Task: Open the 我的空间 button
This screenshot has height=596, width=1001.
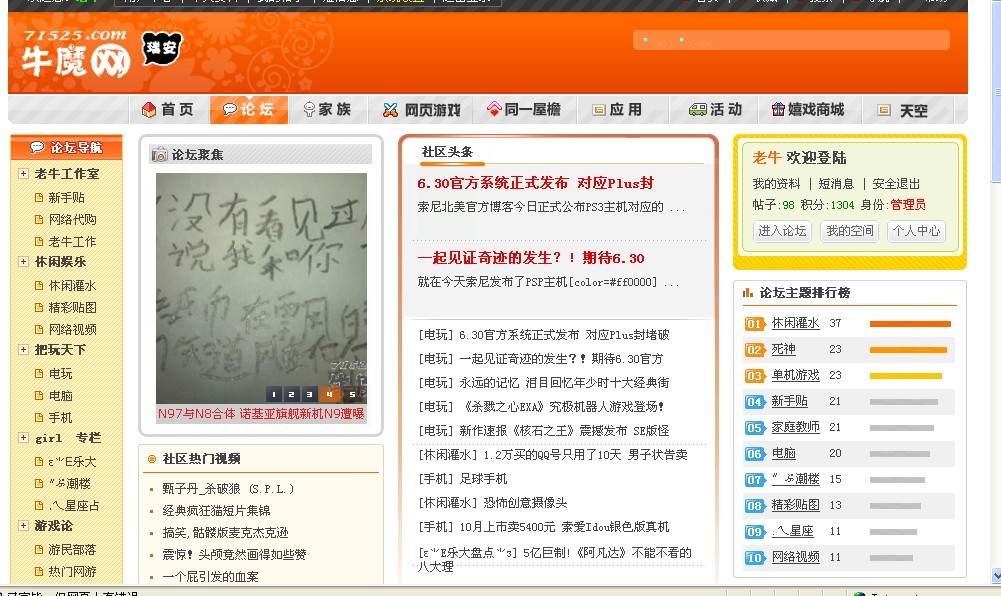Action: (x=849, y=231)
